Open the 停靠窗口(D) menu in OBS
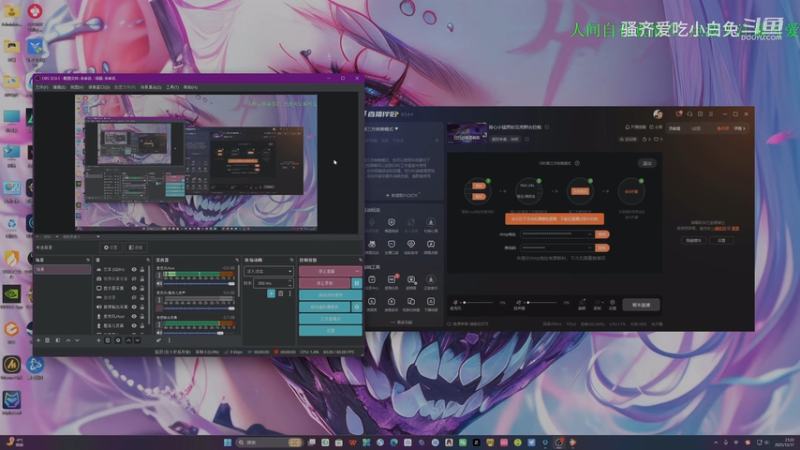The width and height of the screenshot is (800, 450). 99,87
